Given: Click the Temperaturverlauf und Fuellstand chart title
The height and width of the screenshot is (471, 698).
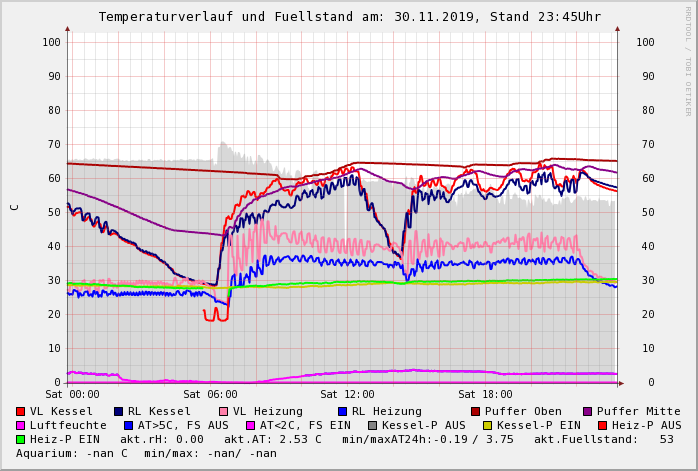Looking at the screenshot, I should [349, 17].
